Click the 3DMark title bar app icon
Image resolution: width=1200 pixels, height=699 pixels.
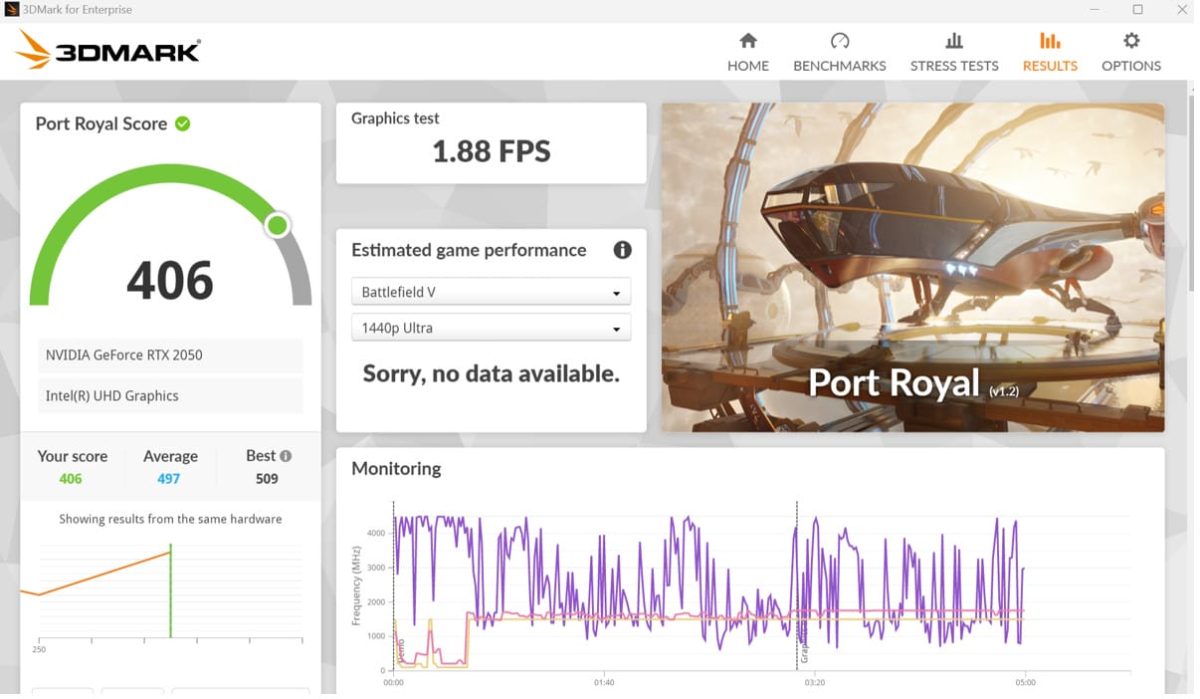pos(11,10)
